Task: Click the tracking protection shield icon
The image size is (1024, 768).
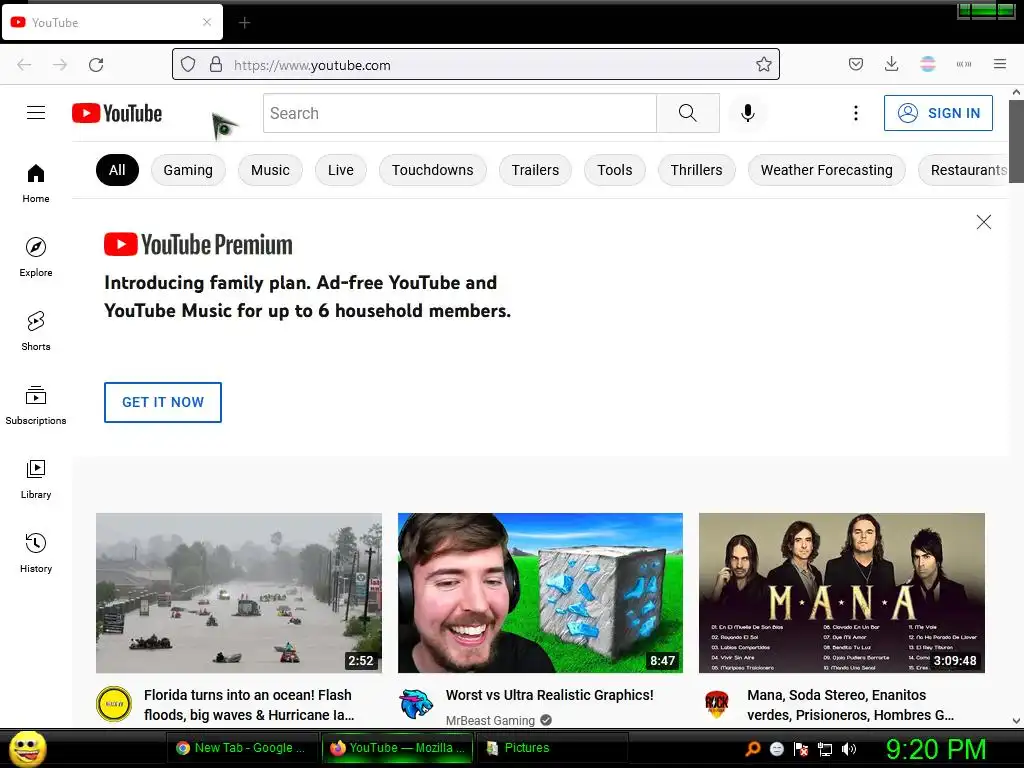Action: click(x=188, y=64)
